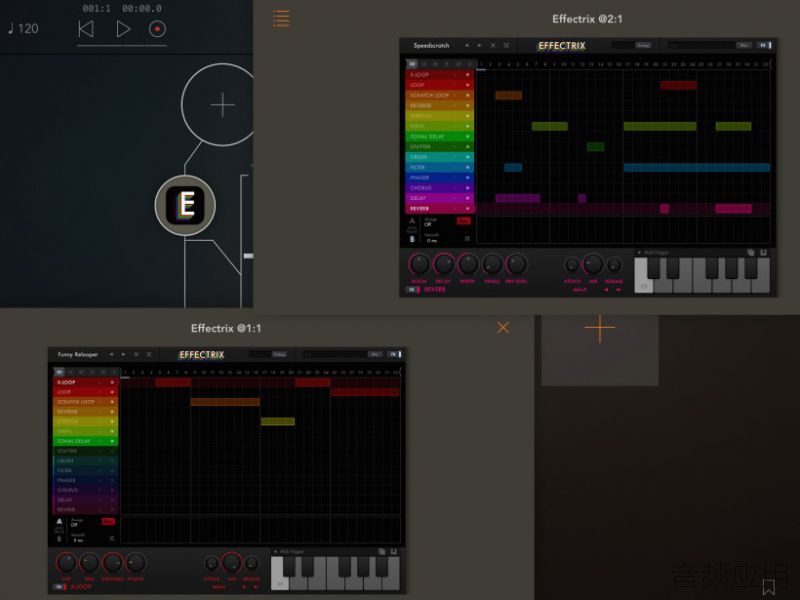
Task: Click the copy icon above the Effectrix @2:1 keyboard
Action: tap(751, 253)
